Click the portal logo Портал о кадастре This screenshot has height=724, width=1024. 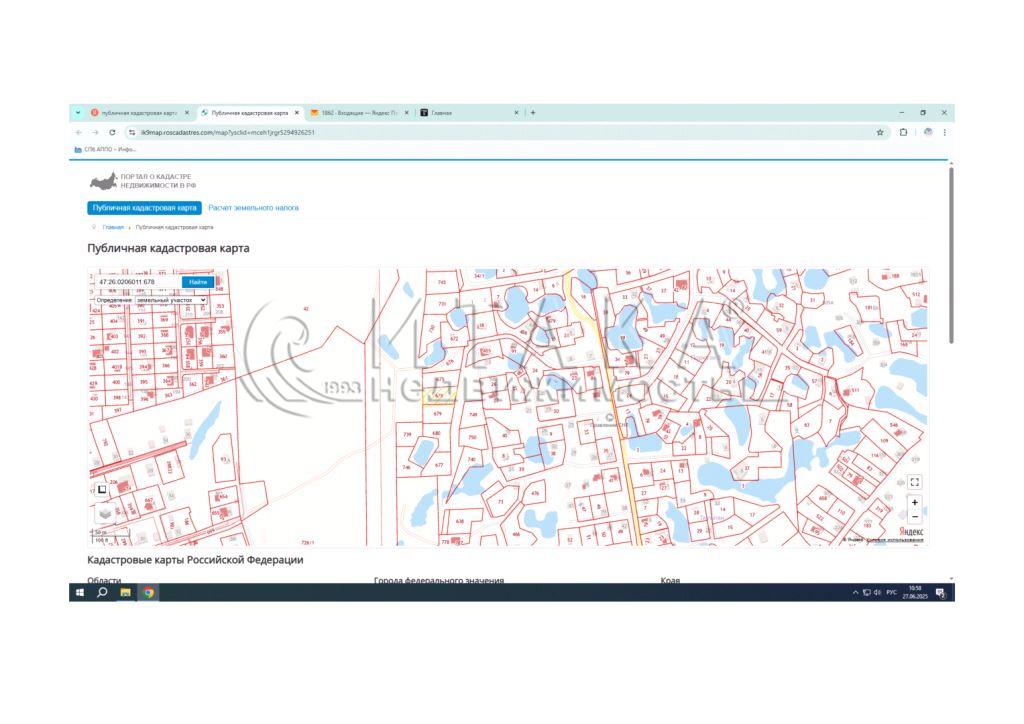(x=142, y=181)
